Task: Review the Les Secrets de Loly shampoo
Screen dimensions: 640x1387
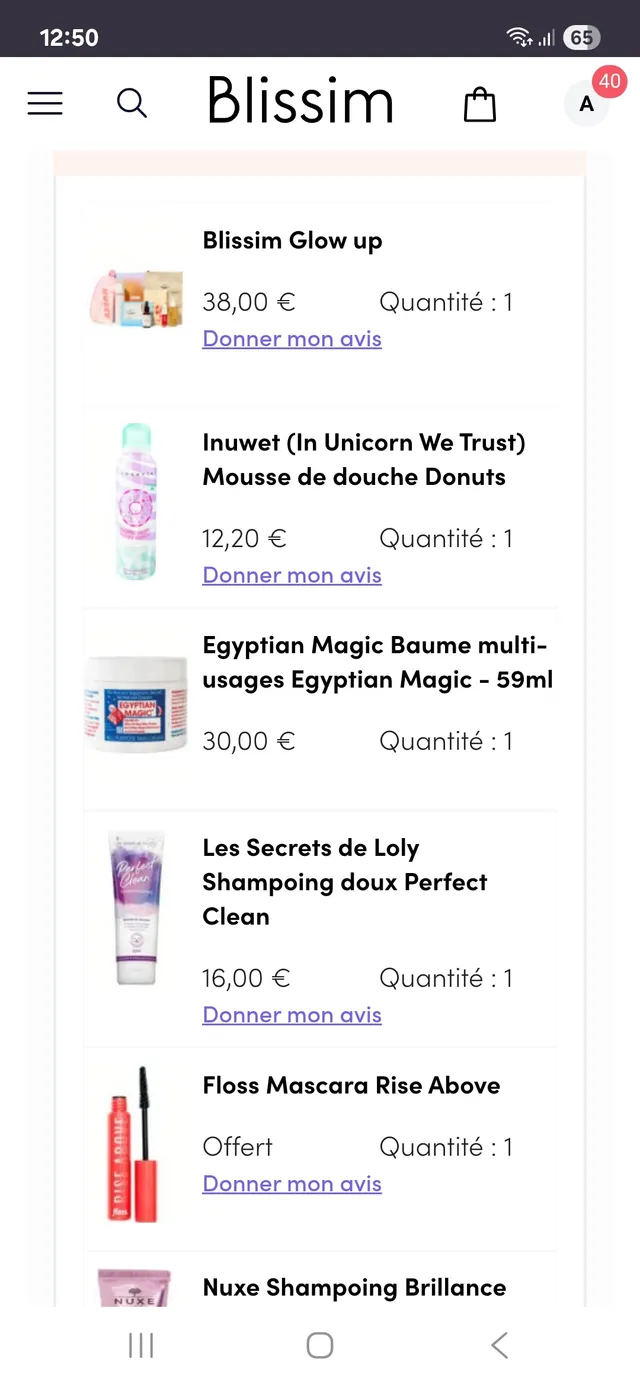Action: (x=292, y=1015)
